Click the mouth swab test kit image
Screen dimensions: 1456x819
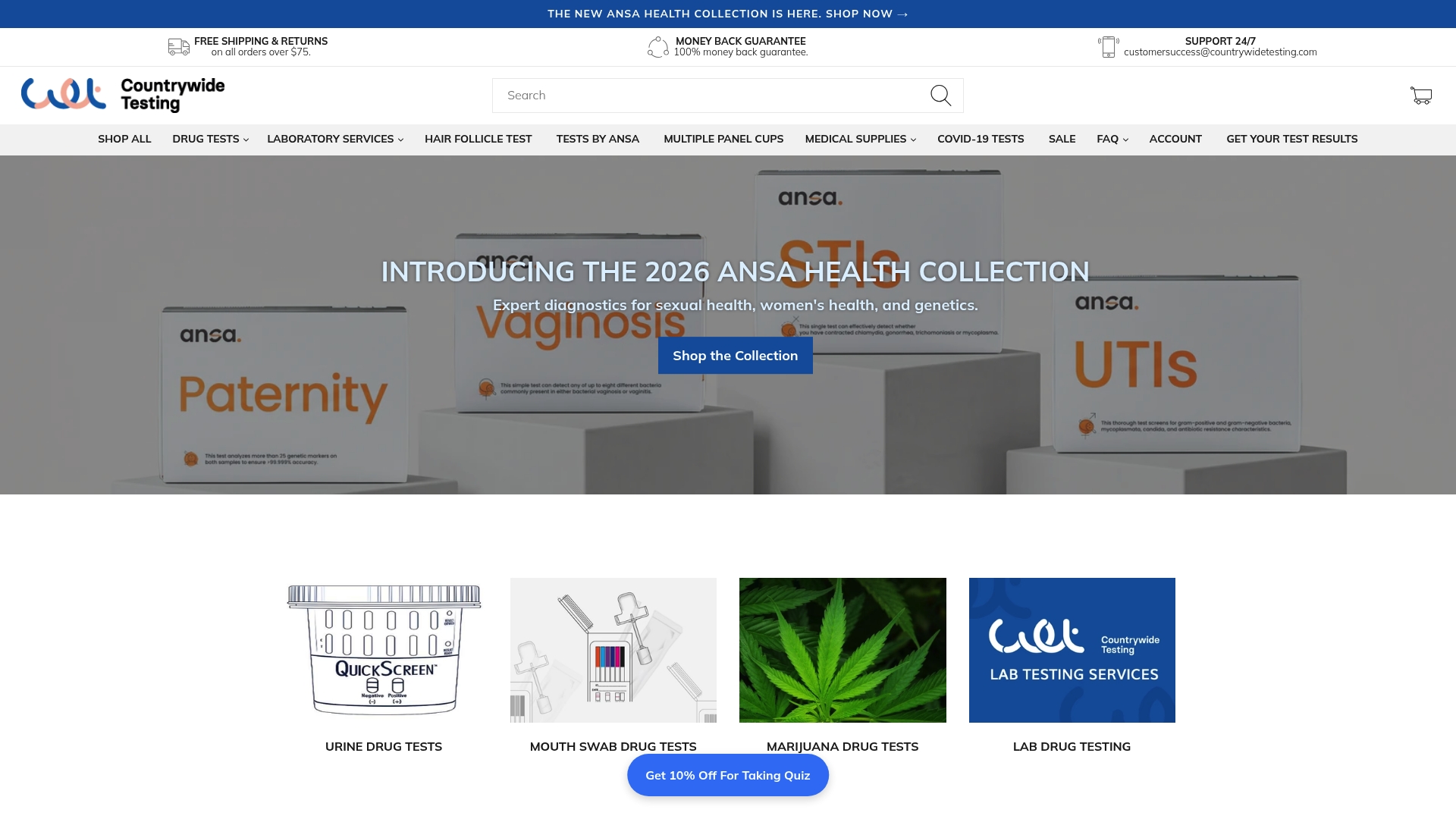pos(613,650)
